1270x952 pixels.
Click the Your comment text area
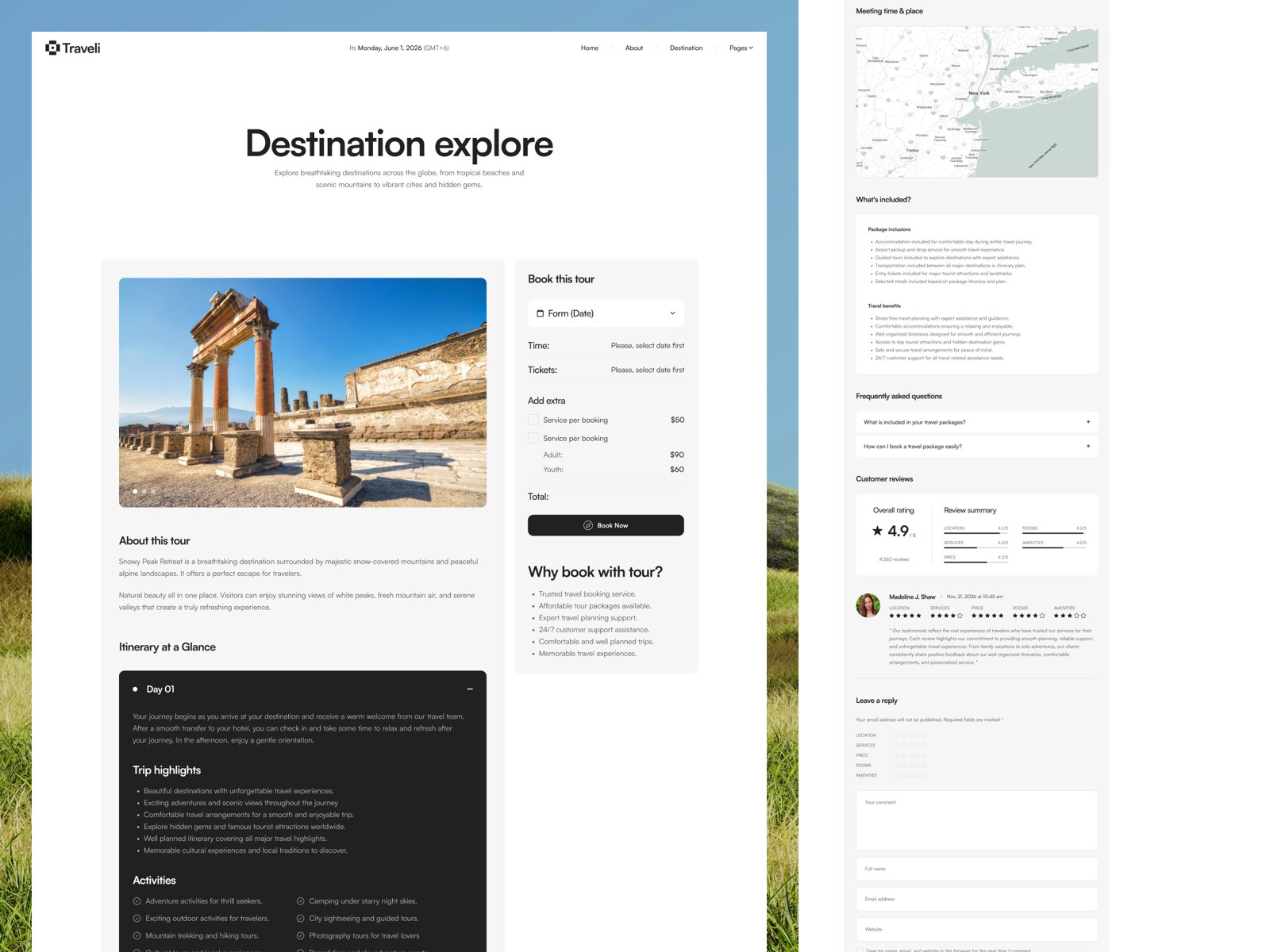pos(977,820)
